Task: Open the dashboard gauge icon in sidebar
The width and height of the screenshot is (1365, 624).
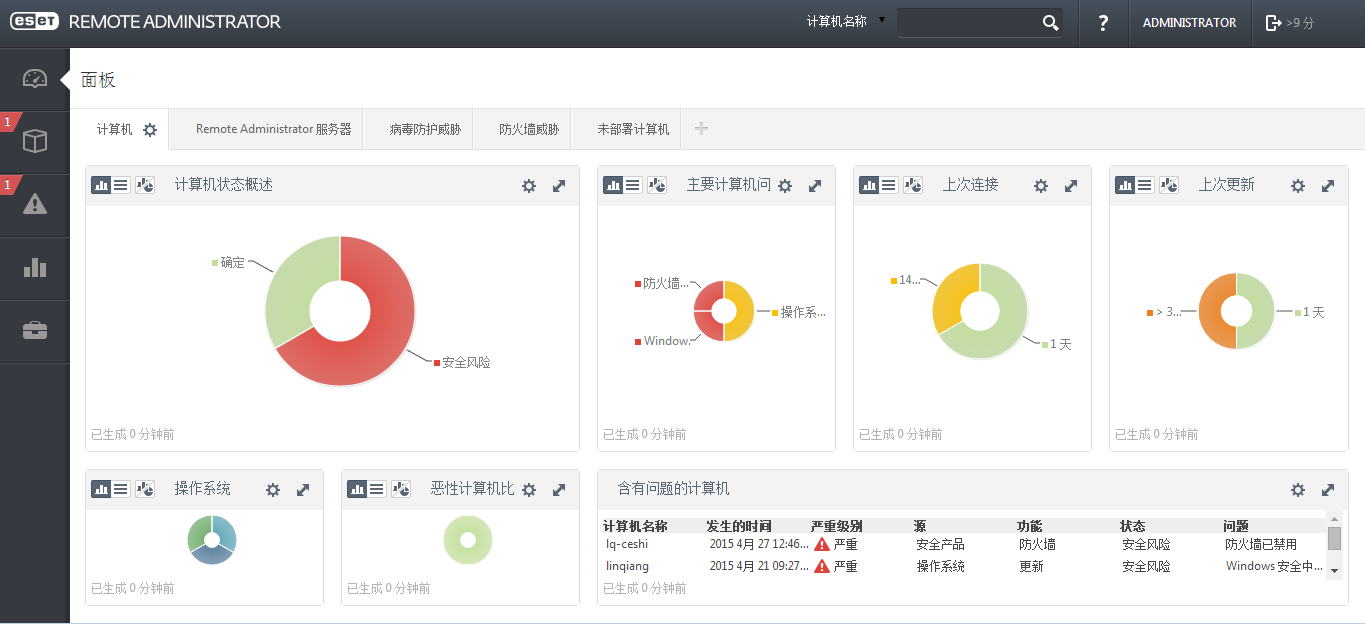Action: pyautogui.click(x=35, y=79)
